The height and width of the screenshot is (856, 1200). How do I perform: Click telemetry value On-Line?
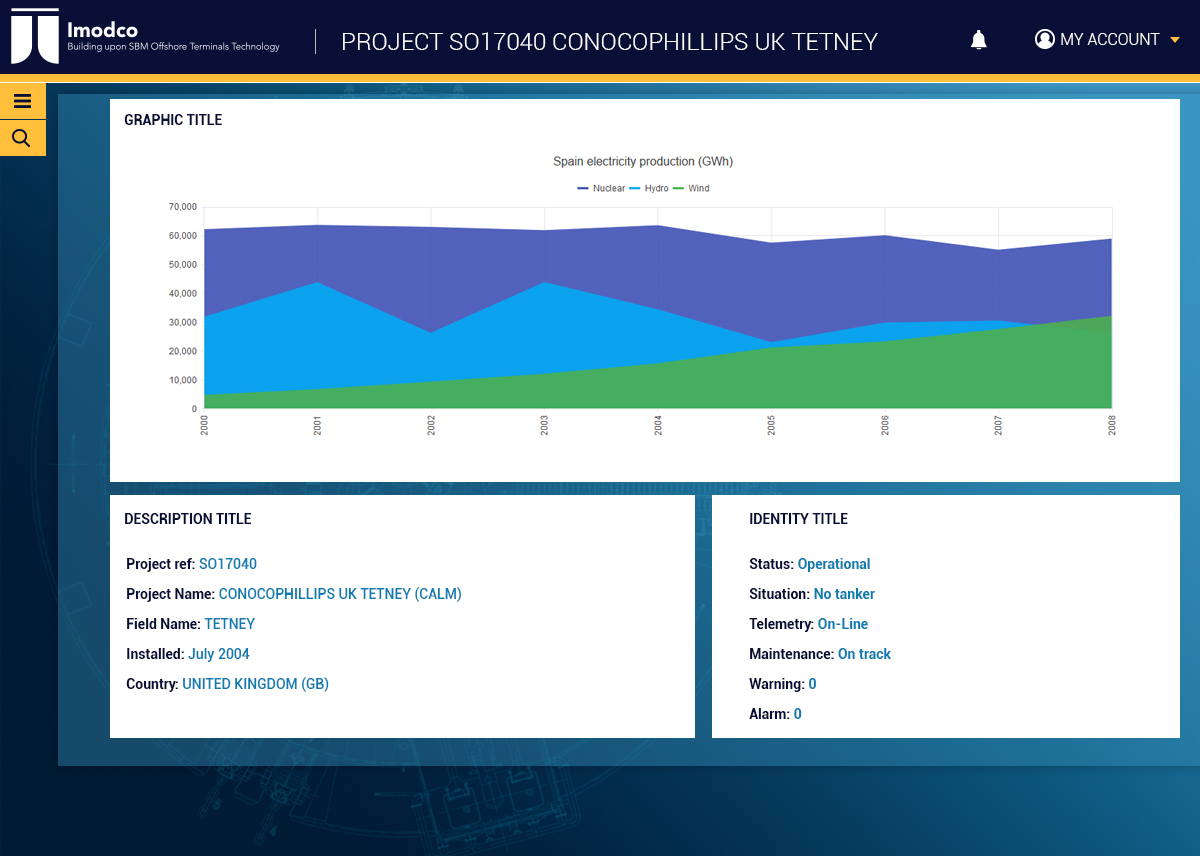pos(843,624)
